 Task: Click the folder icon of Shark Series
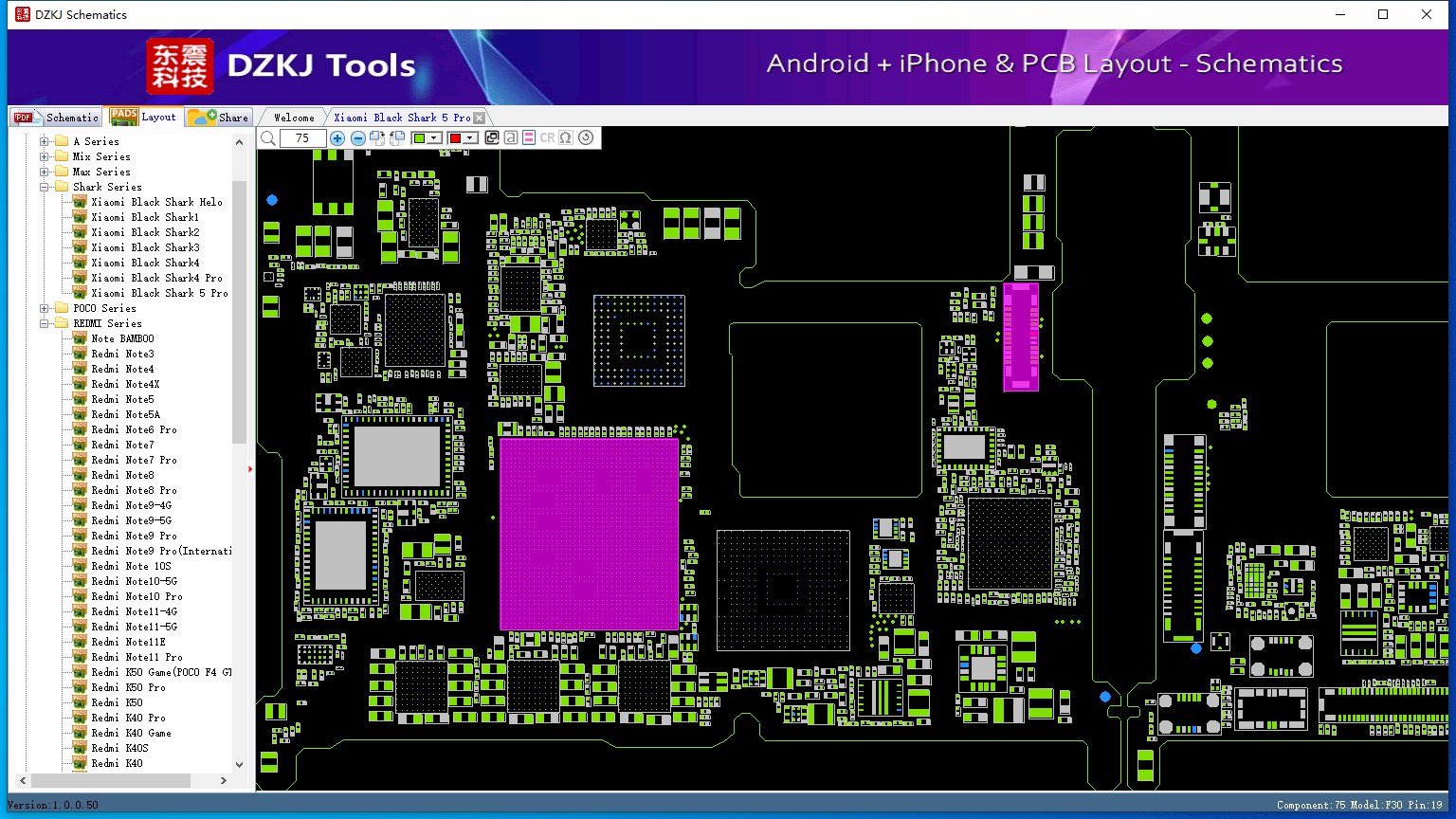[x=62, y=187]
